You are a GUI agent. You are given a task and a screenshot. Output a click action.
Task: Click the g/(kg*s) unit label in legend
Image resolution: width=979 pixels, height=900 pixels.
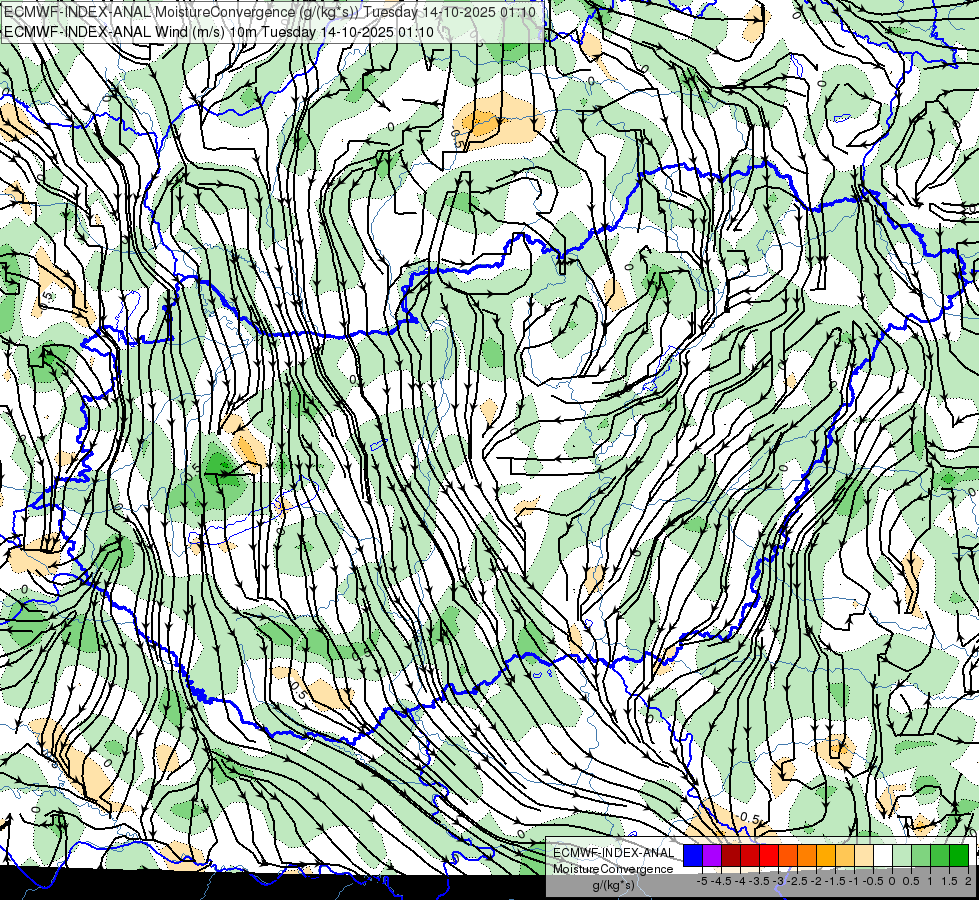pos(613,885)
